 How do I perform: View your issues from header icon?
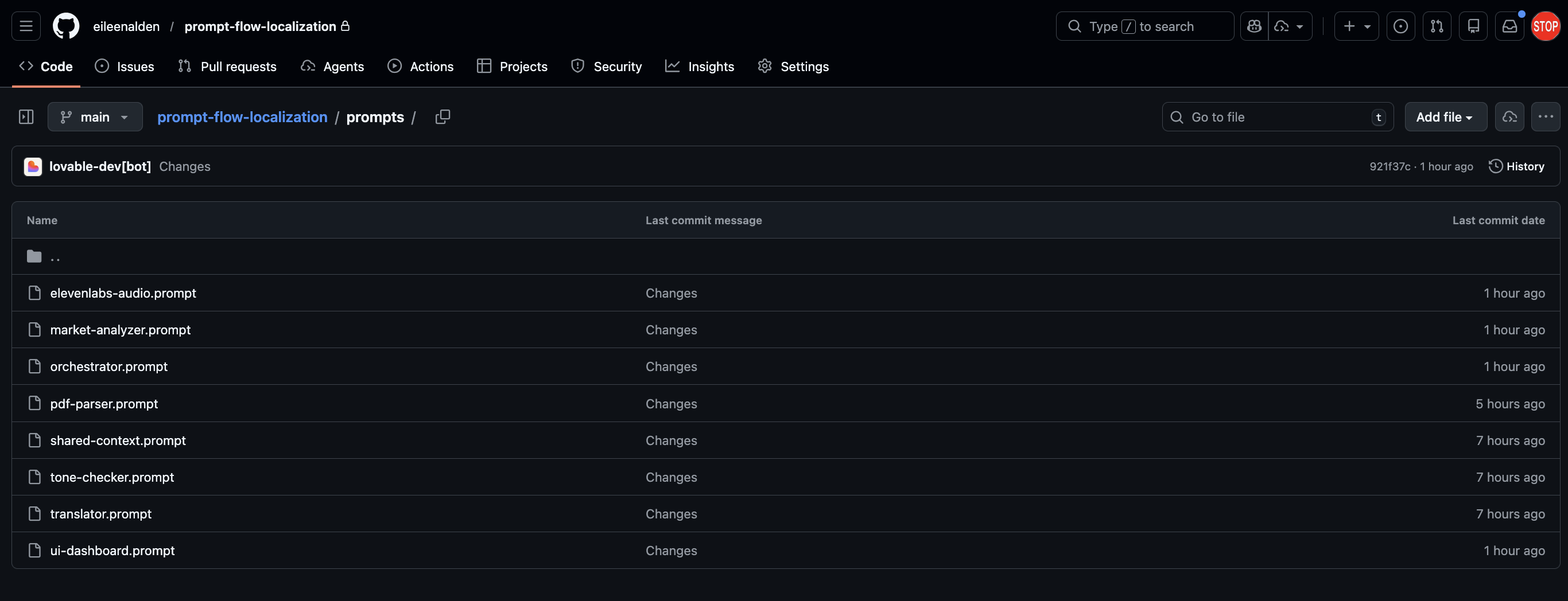point(1400,26)
